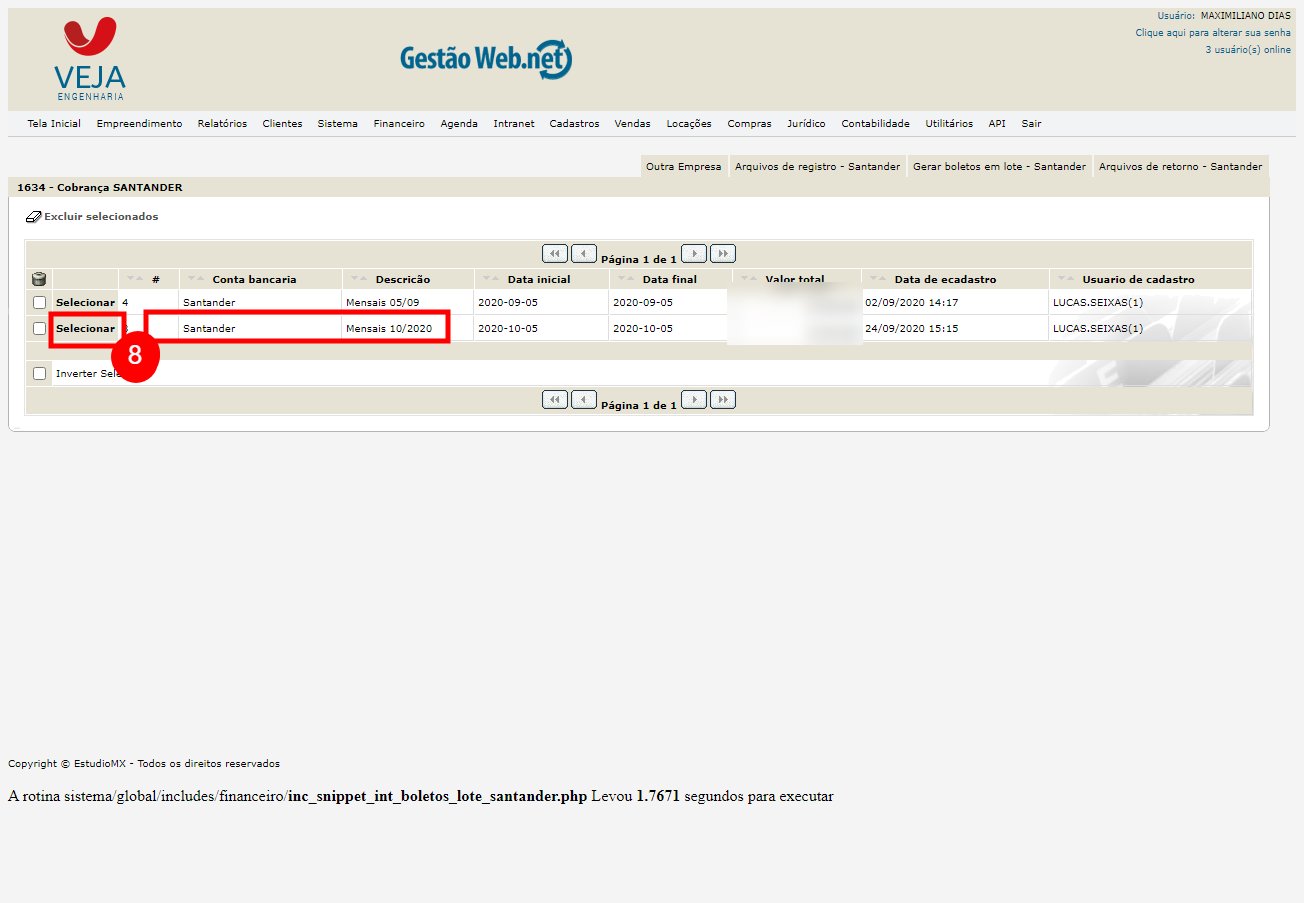The height and width of the screenshot is (903, 1304).
Task: Toggle the Inverter Seleção checkbox
Action: [x=39, y=373]
